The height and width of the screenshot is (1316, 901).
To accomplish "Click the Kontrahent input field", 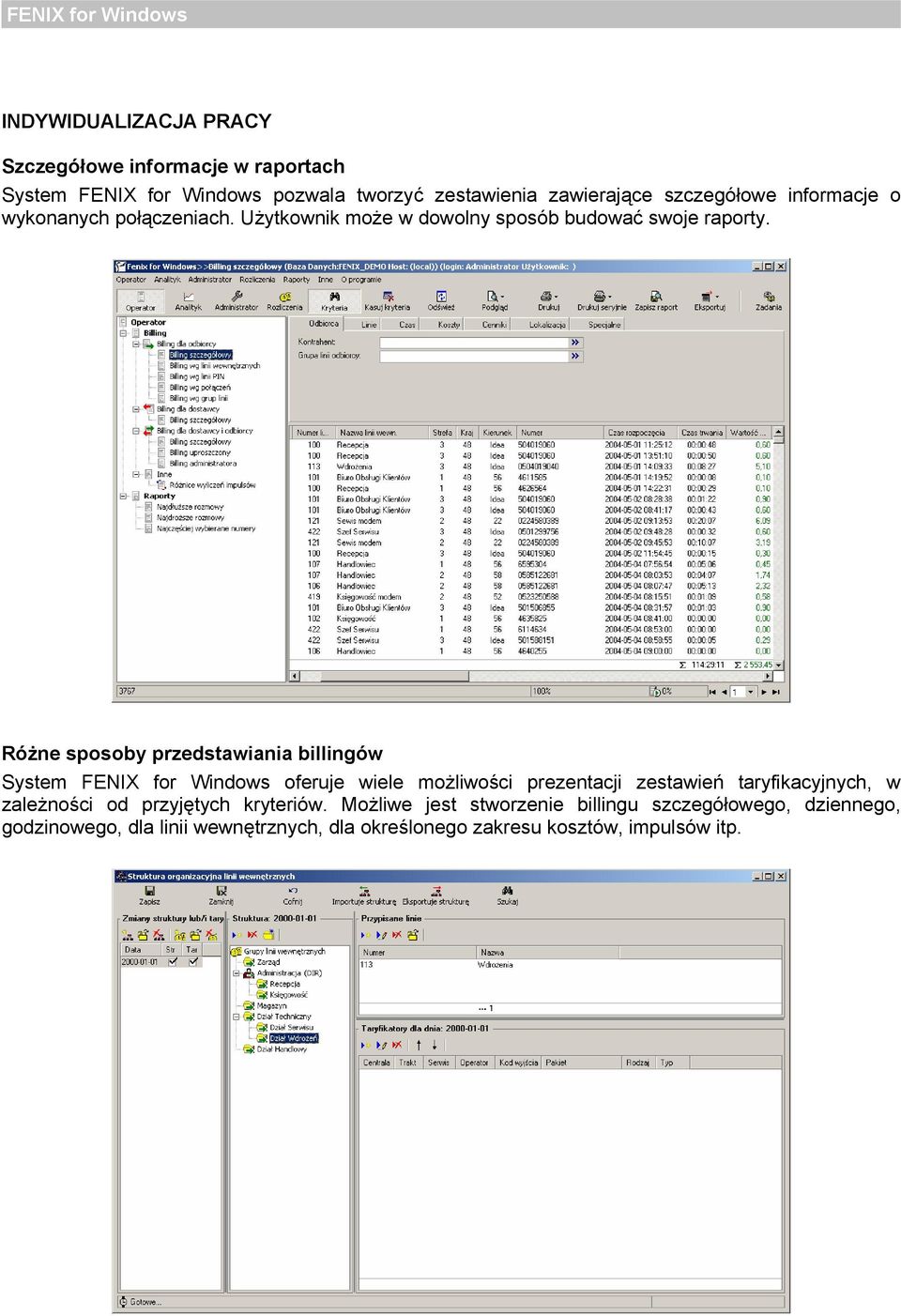I will coord(474,343).
